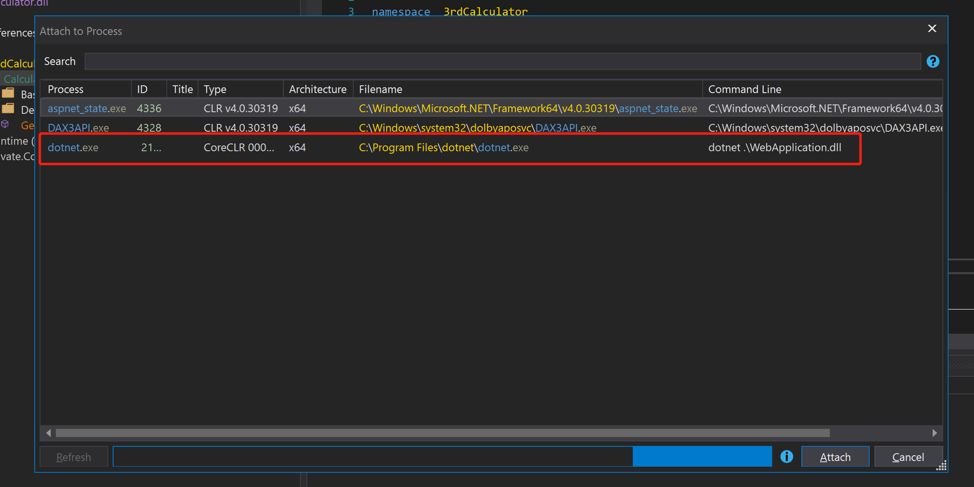Viewport: 974px width, 487px height.
Task: Click the dotnet .\WebApplication.dll command line
Action: pos(775,148)
